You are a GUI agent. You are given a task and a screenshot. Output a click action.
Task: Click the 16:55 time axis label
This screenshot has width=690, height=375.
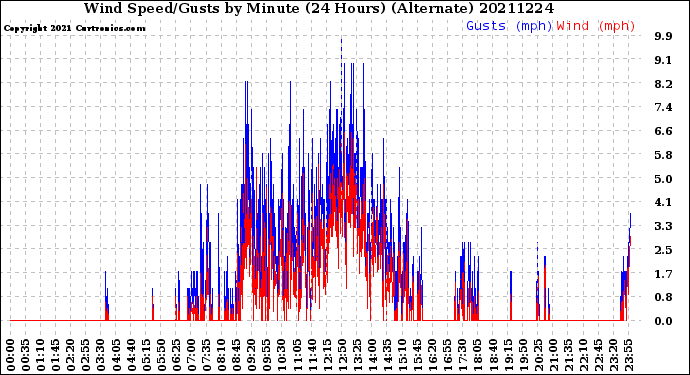(447, 355)
